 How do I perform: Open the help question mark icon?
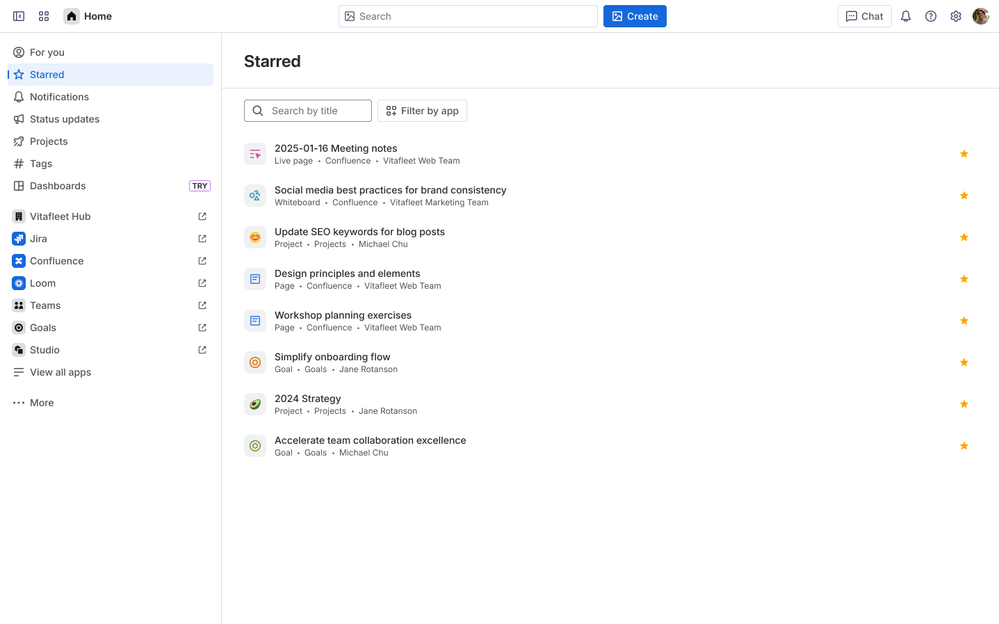(x=930, y=17)
